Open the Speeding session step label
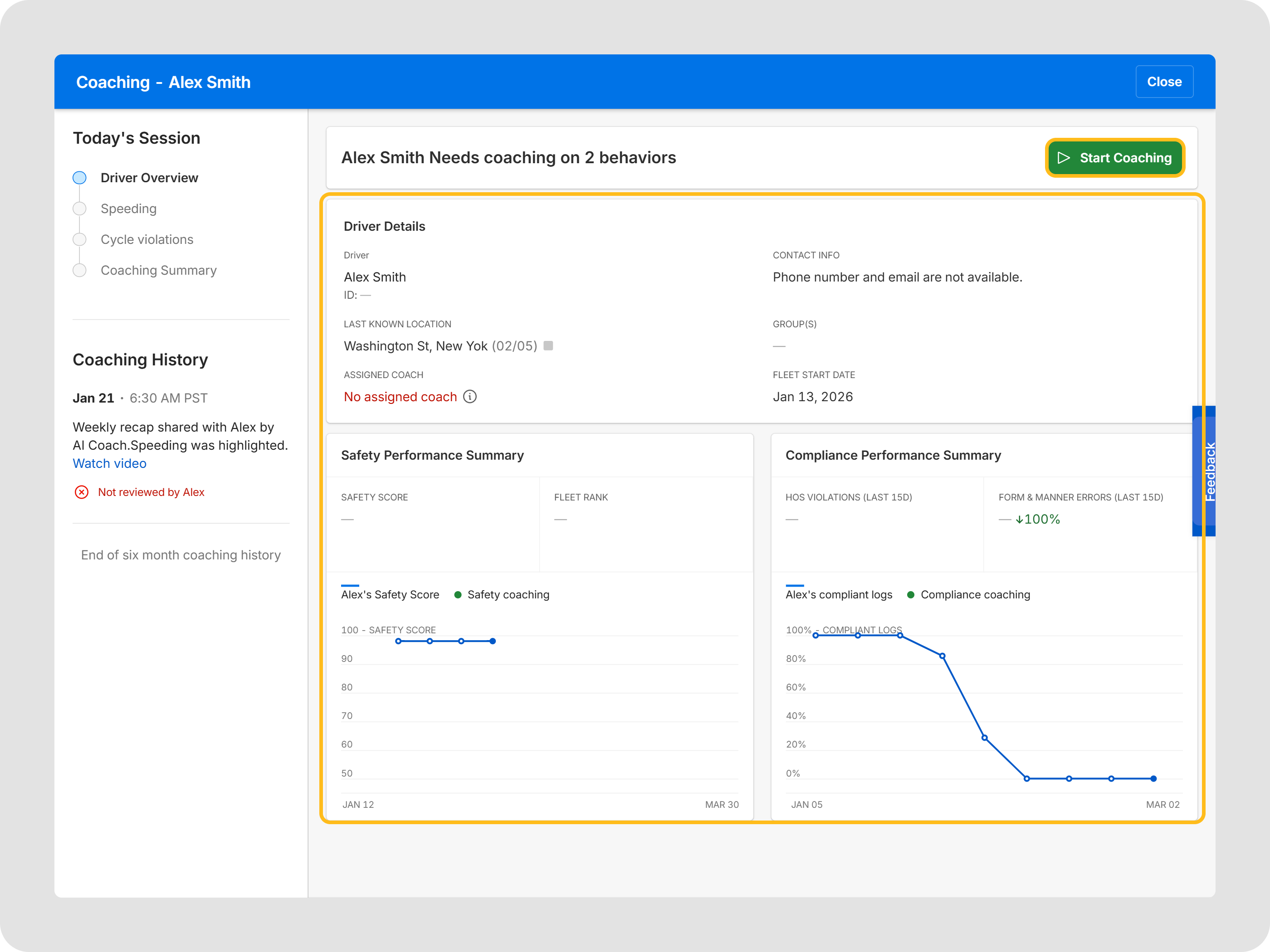 (x=129, y=208)
